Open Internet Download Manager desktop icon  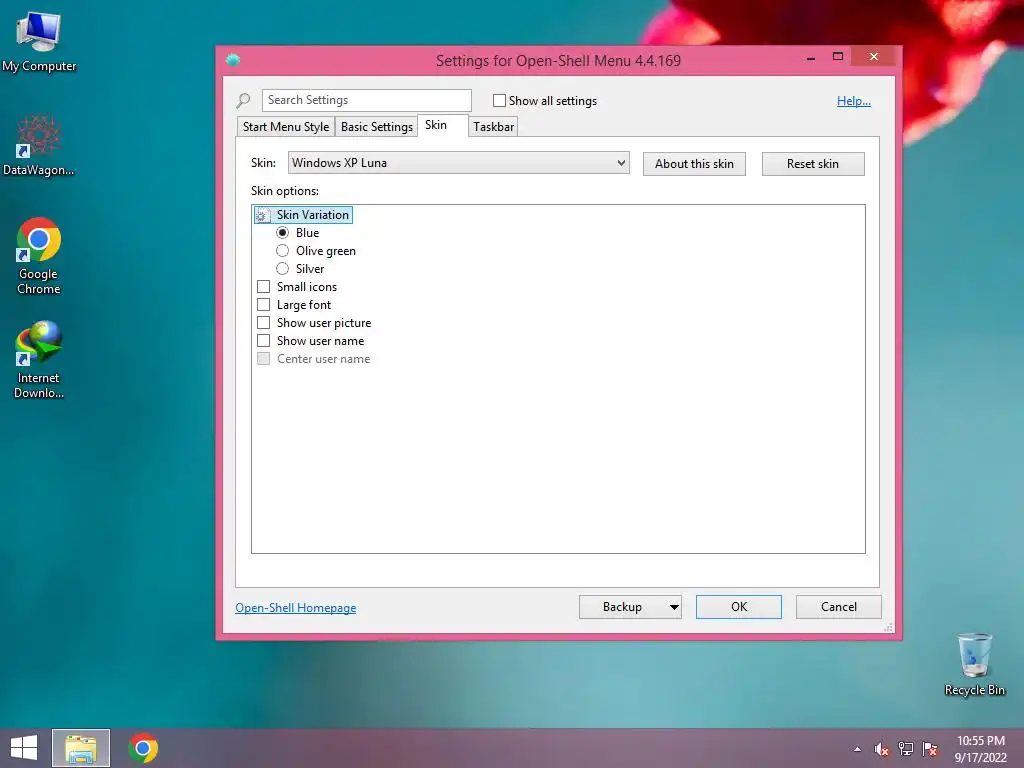pyautogui.click(x=39, y=360)
